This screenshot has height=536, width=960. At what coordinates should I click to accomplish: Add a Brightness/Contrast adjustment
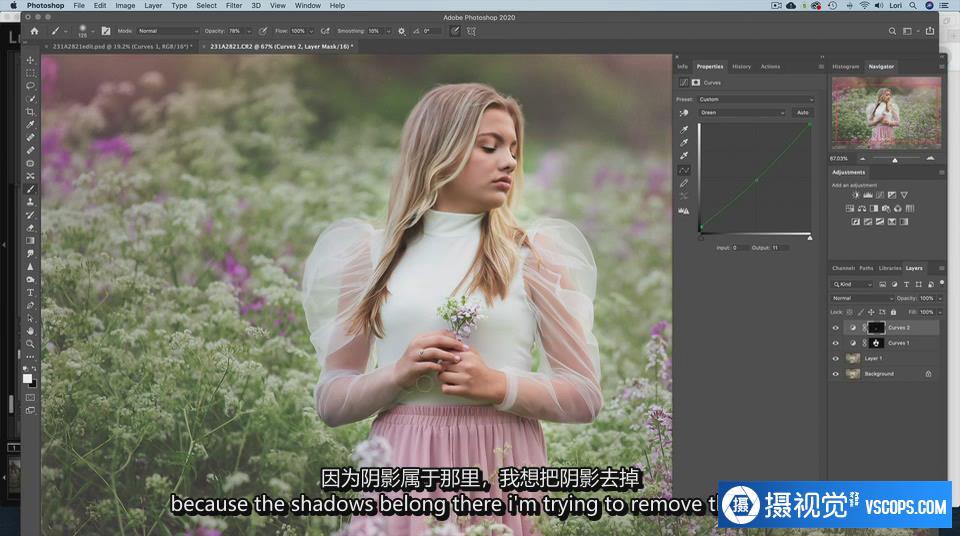click(855, 195)
